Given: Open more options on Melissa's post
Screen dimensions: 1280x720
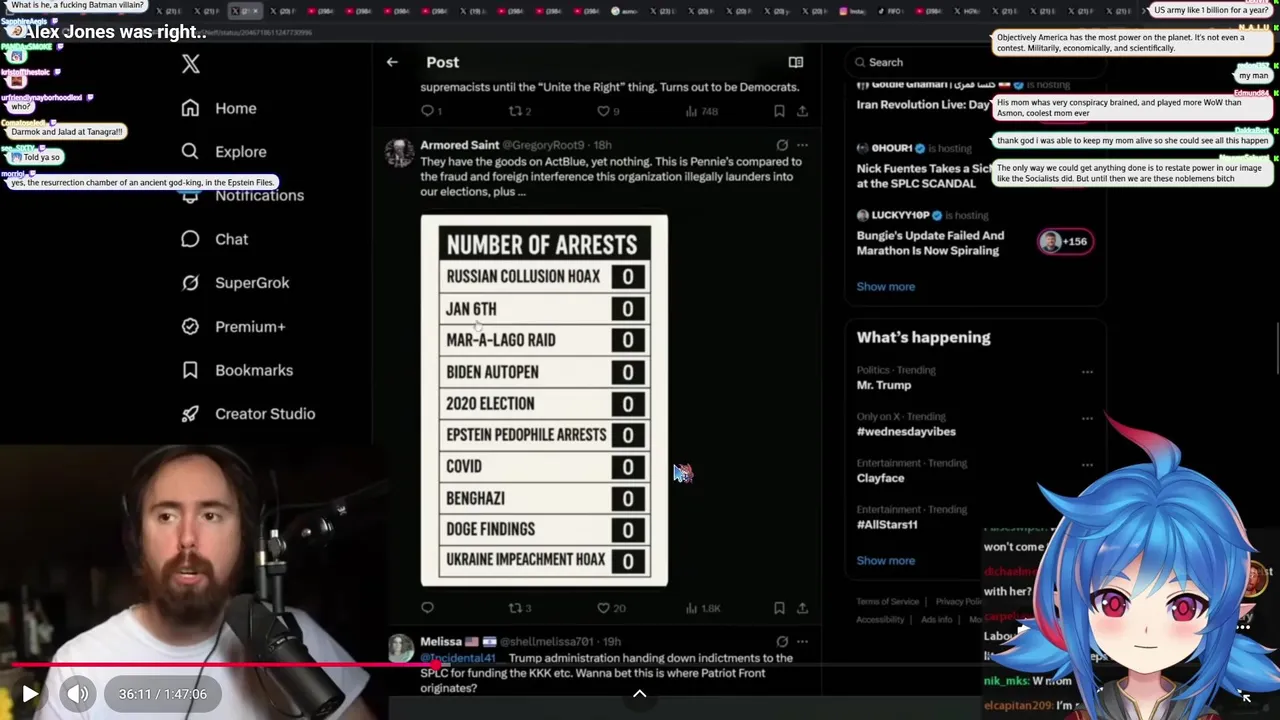Looking at the screenshot, I should tap(802, 641).
